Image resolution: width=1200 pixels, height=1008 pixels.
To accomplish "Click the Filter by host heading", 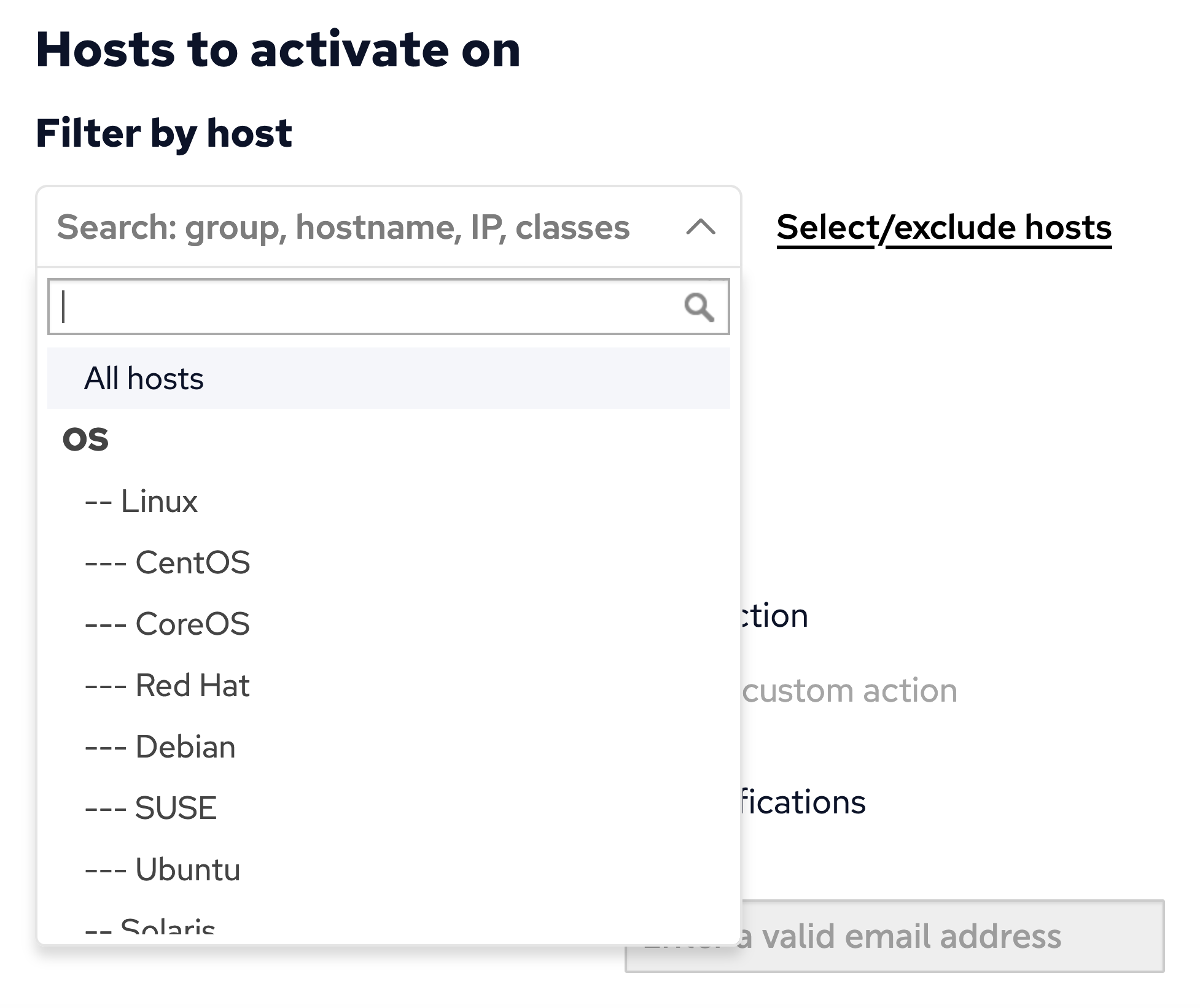I will click(x=165, y=131).
